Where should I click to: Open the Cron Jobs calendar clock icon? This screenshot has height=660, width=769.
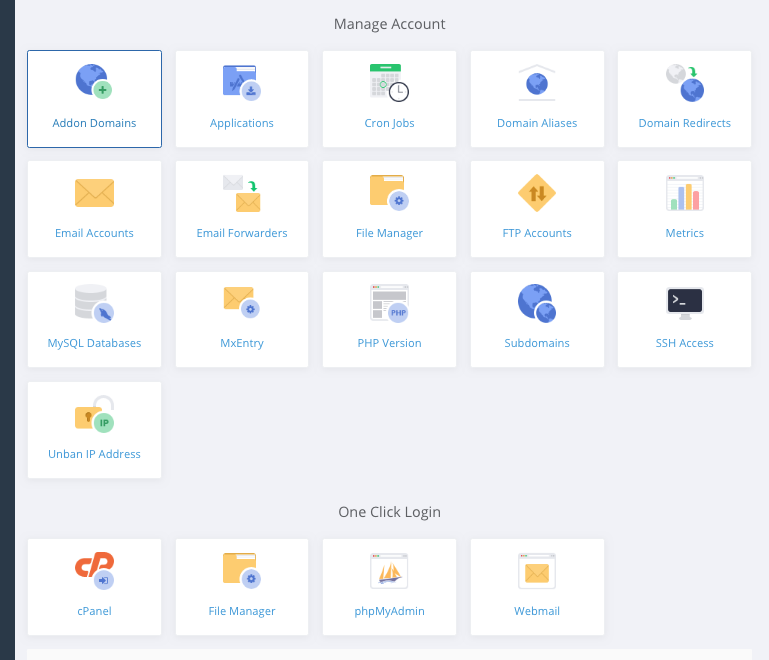[389, 81]
